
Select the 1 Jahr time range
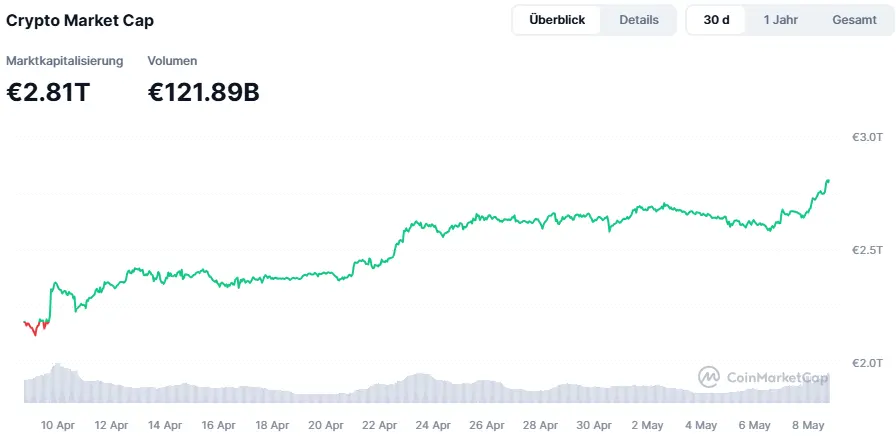pos(780,20)
